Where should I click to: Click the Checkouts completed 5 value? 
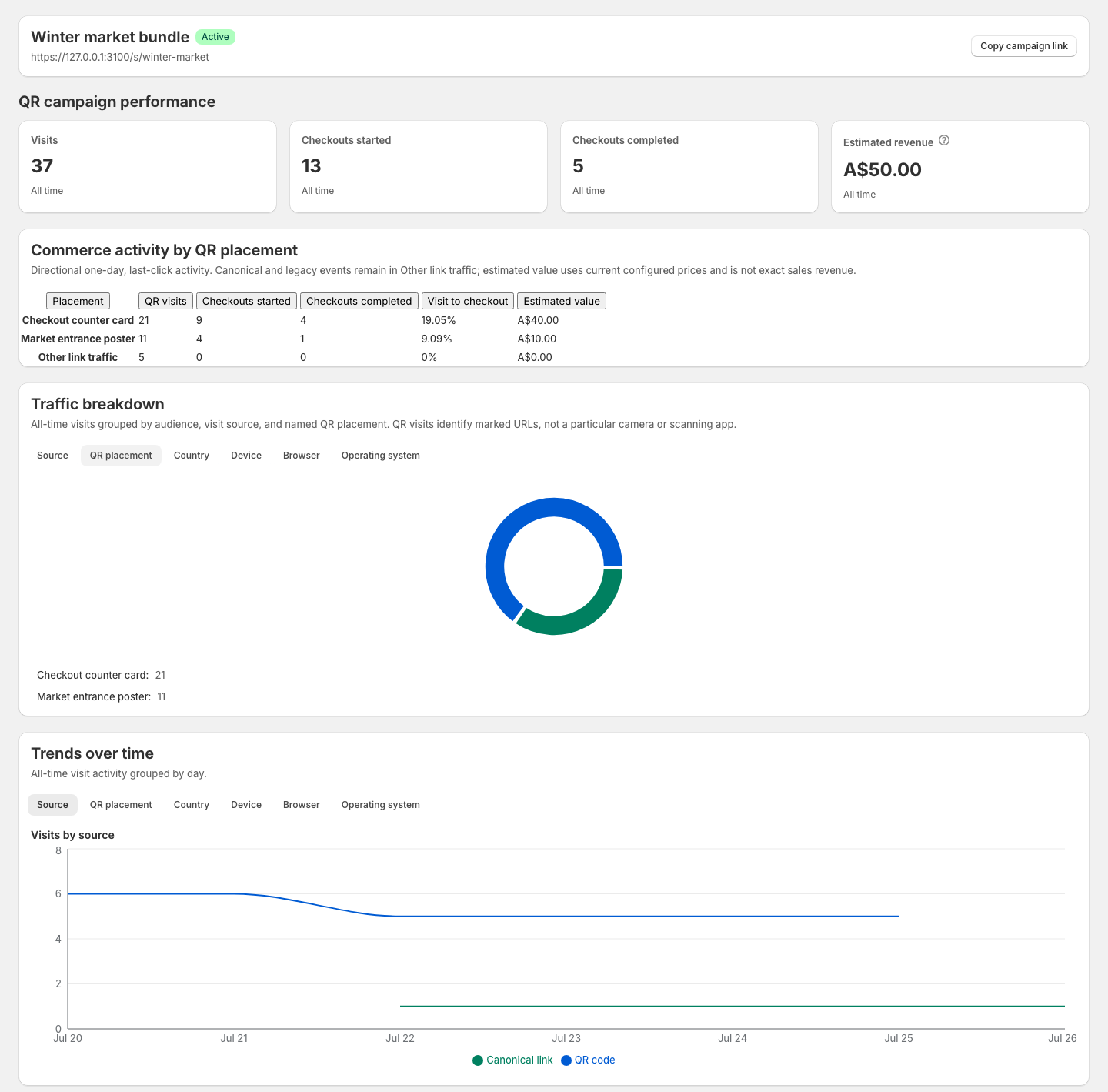tap(578, 166)
